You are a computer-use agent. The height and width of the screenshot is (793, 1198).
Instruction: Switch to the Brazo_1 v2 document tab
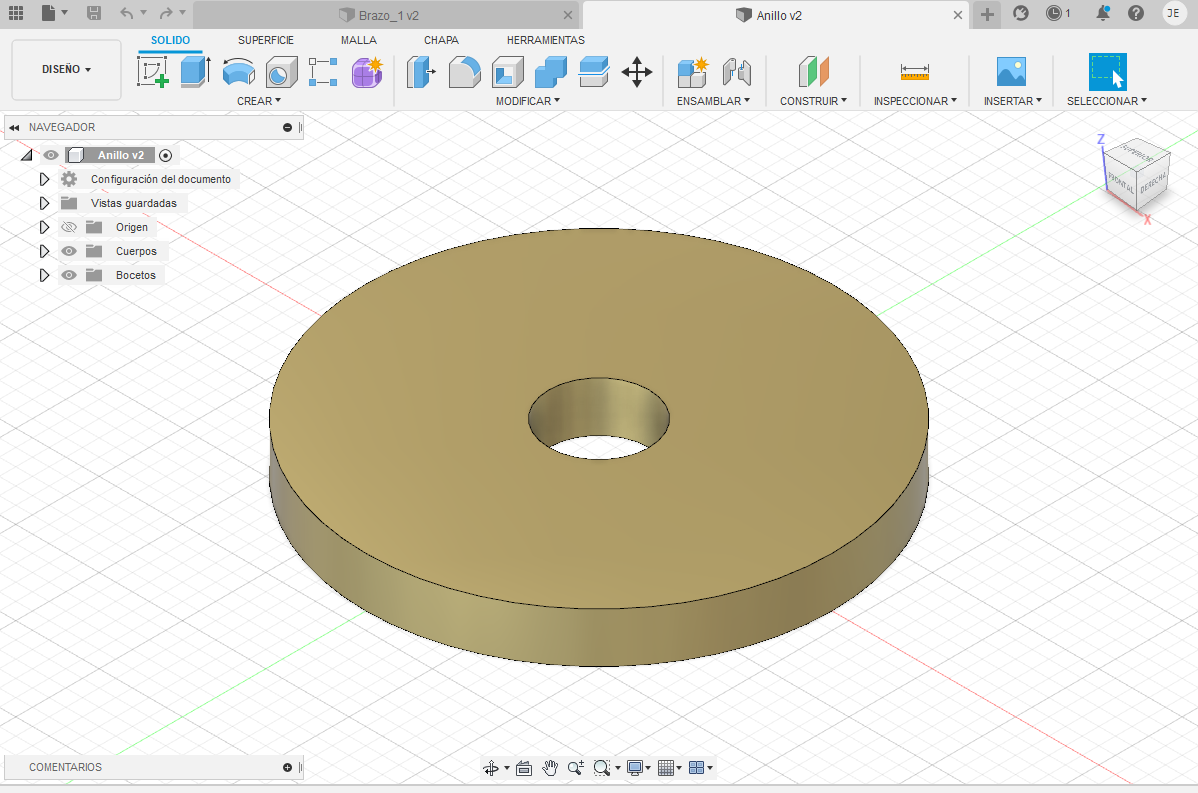tap(388, 15)
